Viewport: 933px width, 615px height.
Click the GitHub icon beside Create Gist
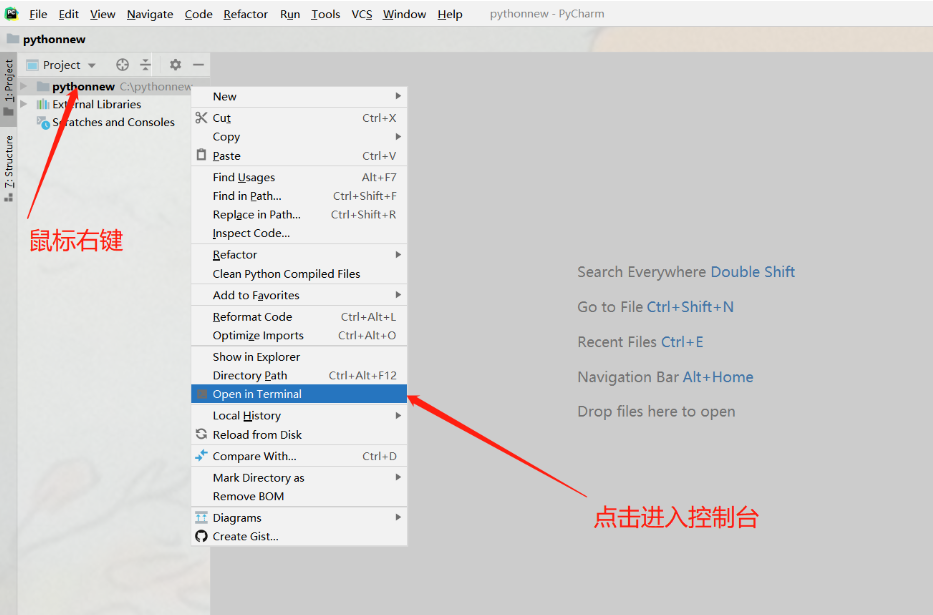tap(202, 536)
